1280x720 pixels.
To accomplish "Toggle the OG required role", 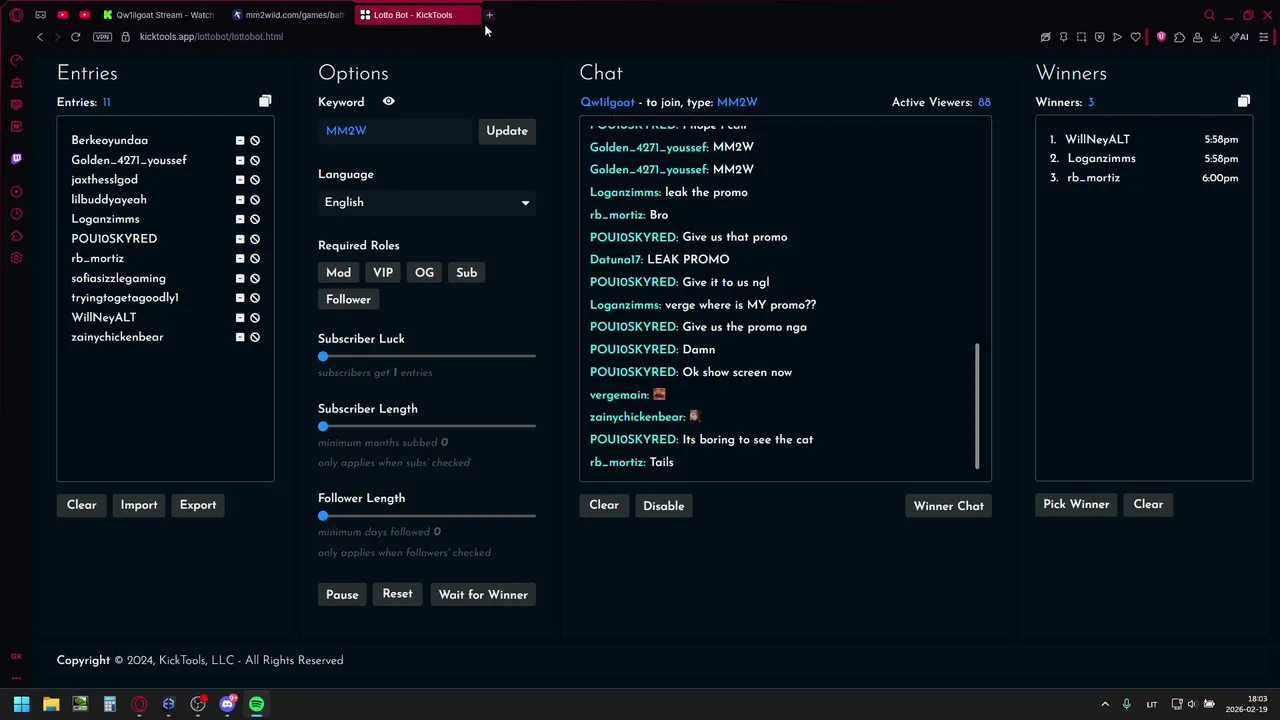I will pyautogui.click(x=424, y=273).
